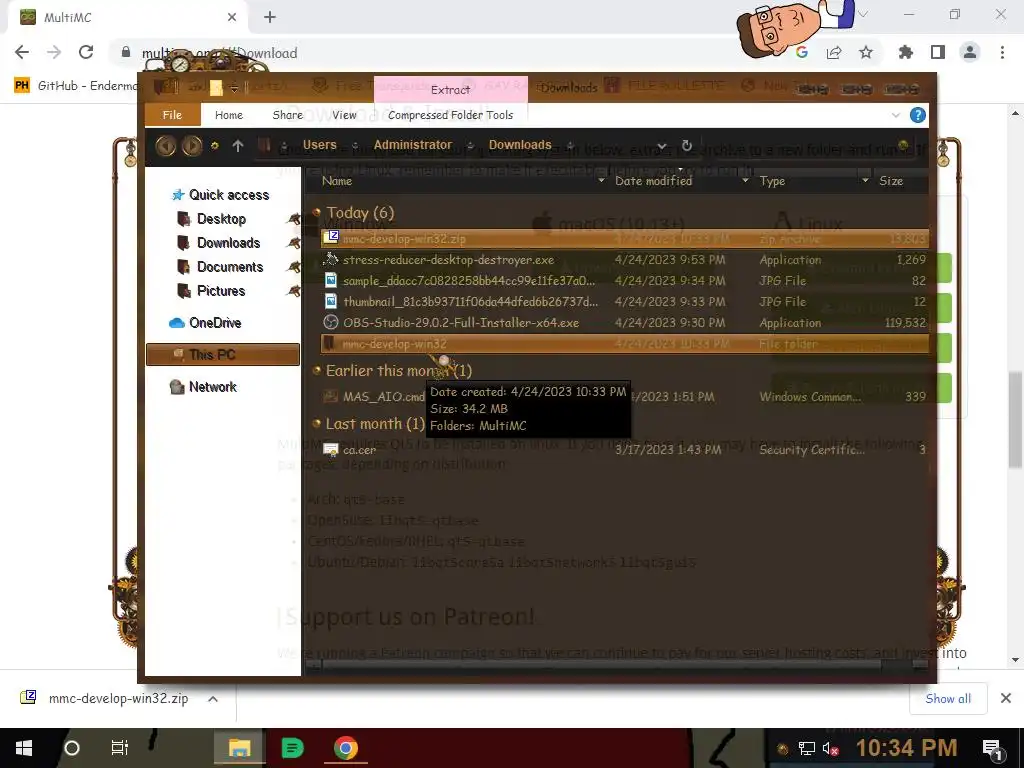The height and width of the screenshot is (768, 1024).
Task: Expand the ribbon with the chevron
Action: [x=895, y=115]
